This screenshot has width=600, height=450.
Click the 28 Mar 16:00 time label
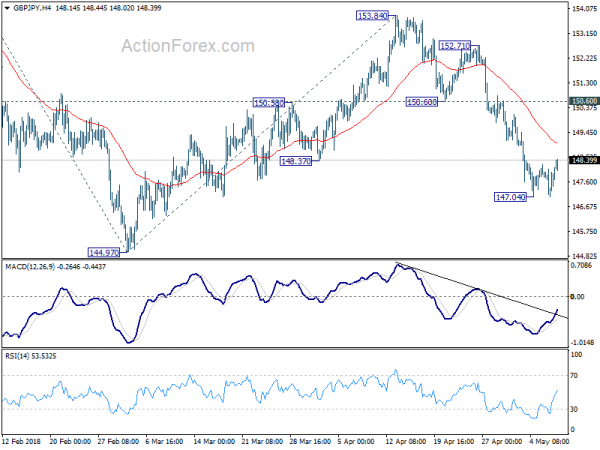(310, 441)
